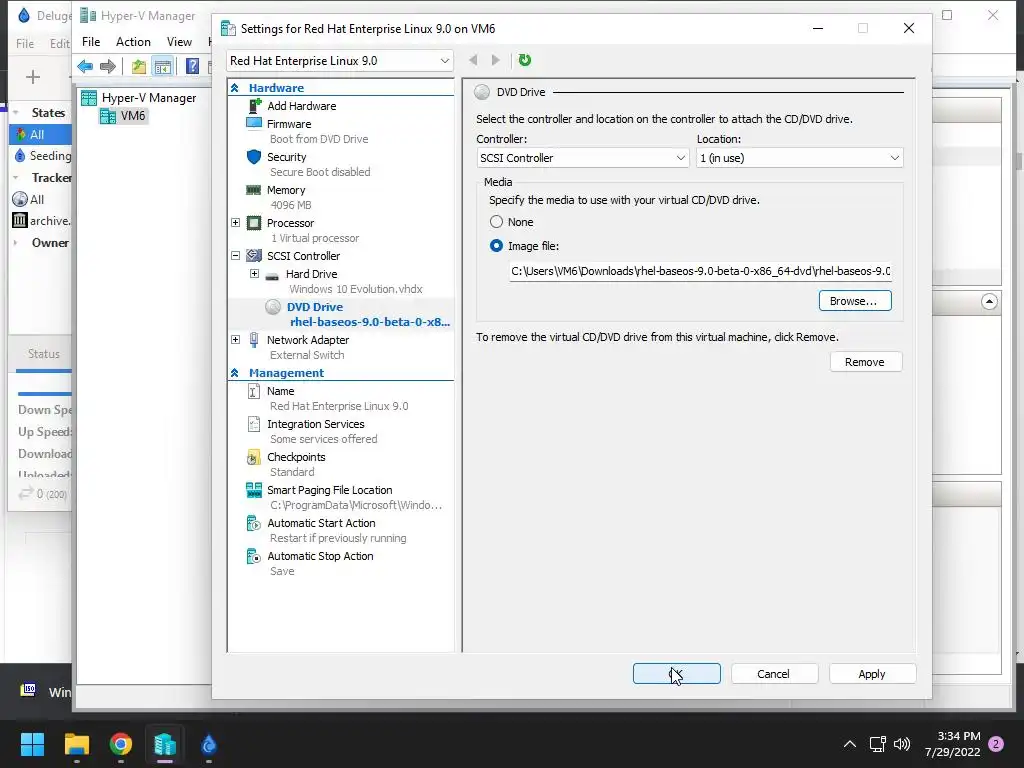Image resolution: width=1024 pixels, height=768 pixels.
Task: Open the virtual machine selector dropdown
Action: 340,61
